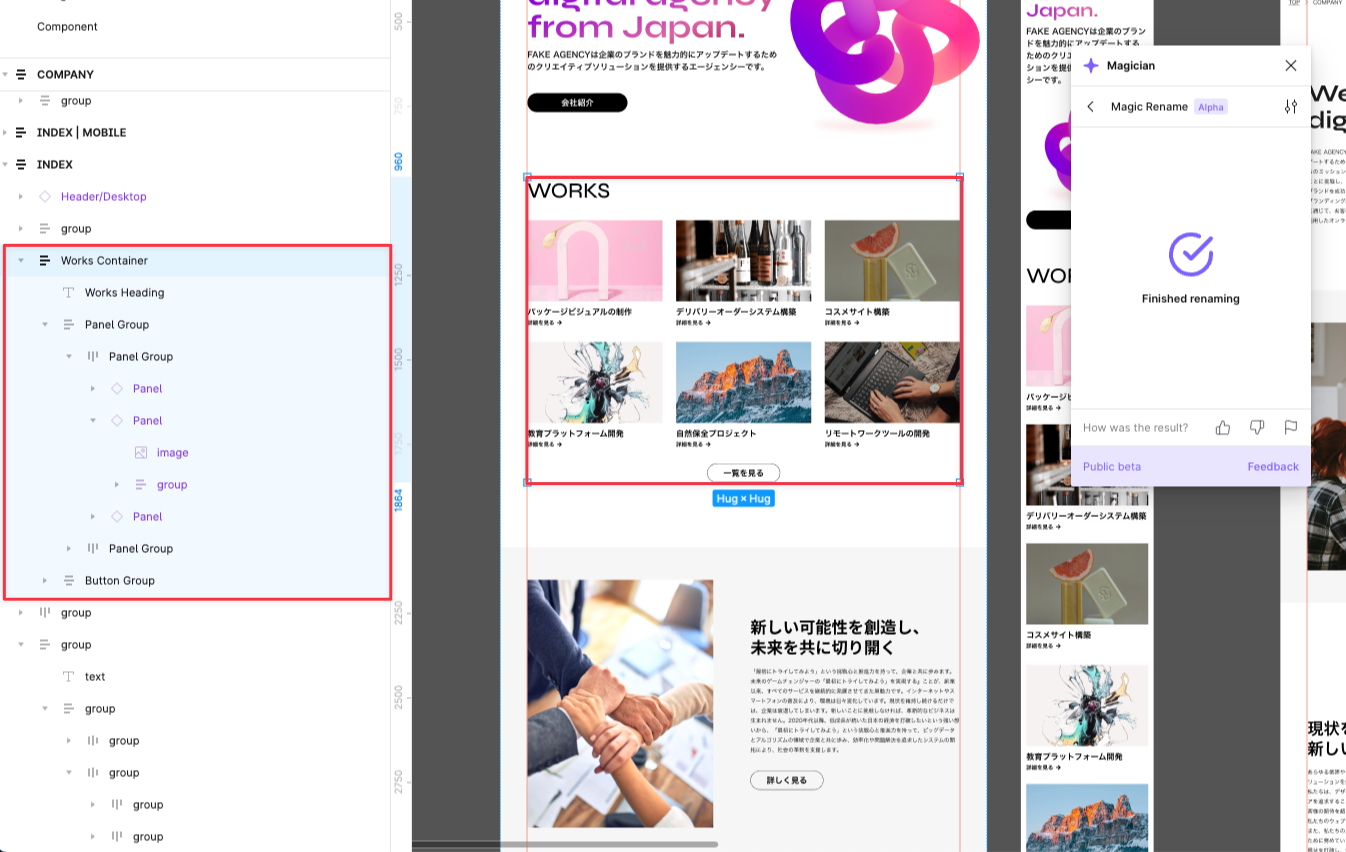Click the horizontal canvas scrollbar

coord(565,845)
